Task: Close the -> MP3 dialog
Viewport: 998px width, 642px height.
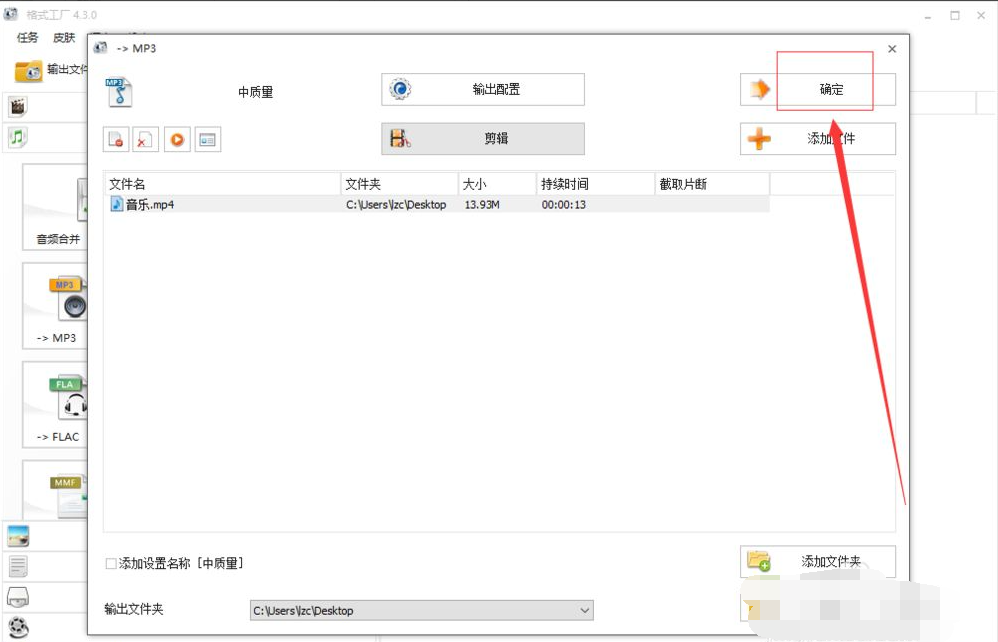Action: tap(892, 49)
